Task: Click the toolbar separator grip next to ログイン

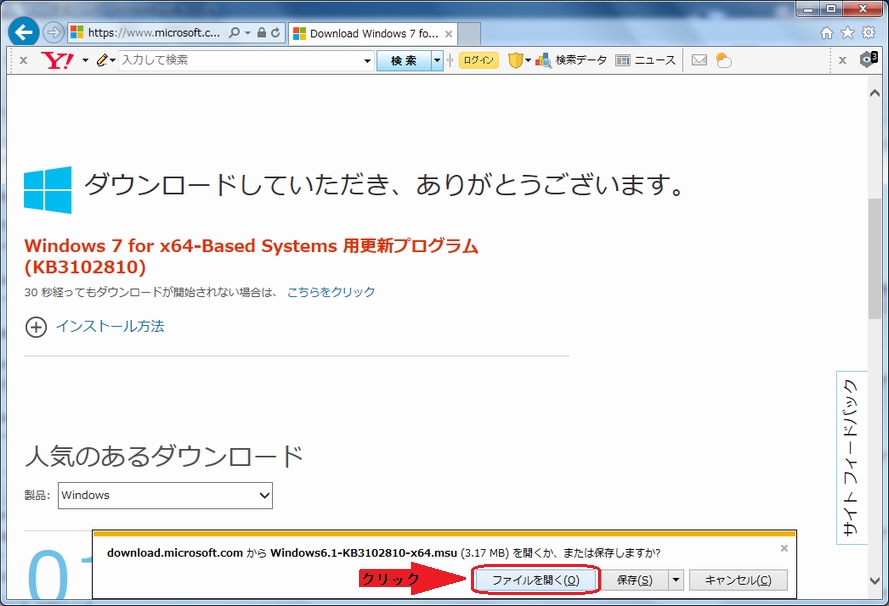Action: (x=450, y=60)
